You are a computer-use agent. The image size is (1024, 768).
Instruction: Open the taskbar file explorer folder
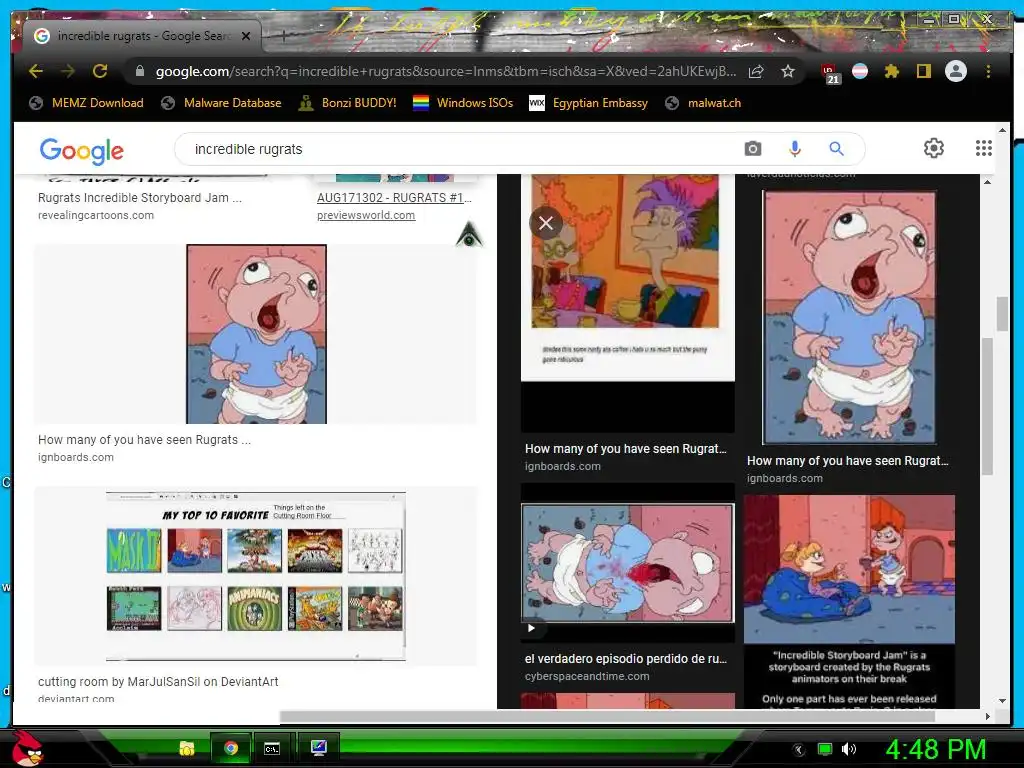pos(187,748)
